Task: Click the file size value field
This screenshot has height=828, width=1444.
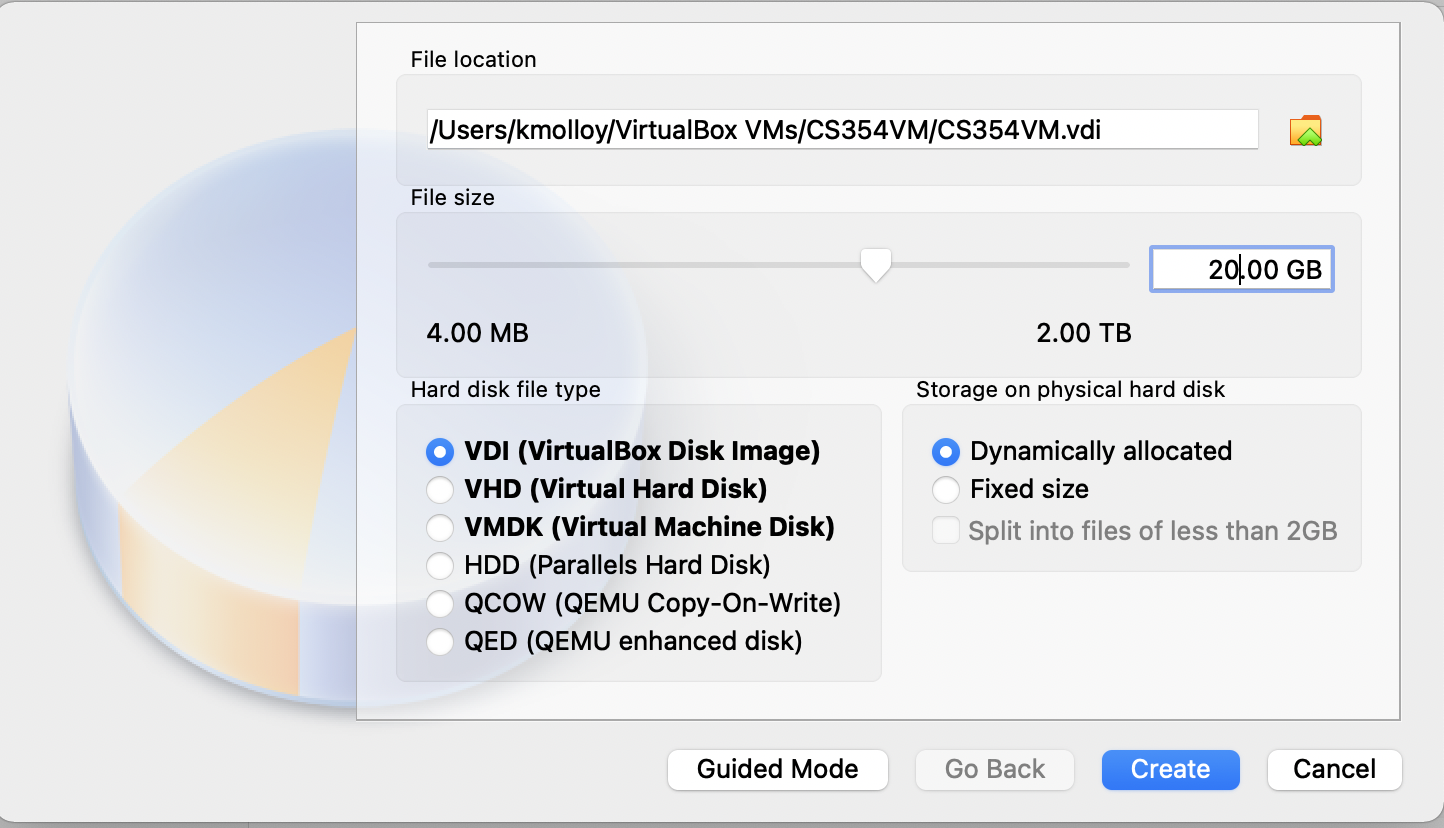Action: pyautogui.click(x=1241, y=268)
